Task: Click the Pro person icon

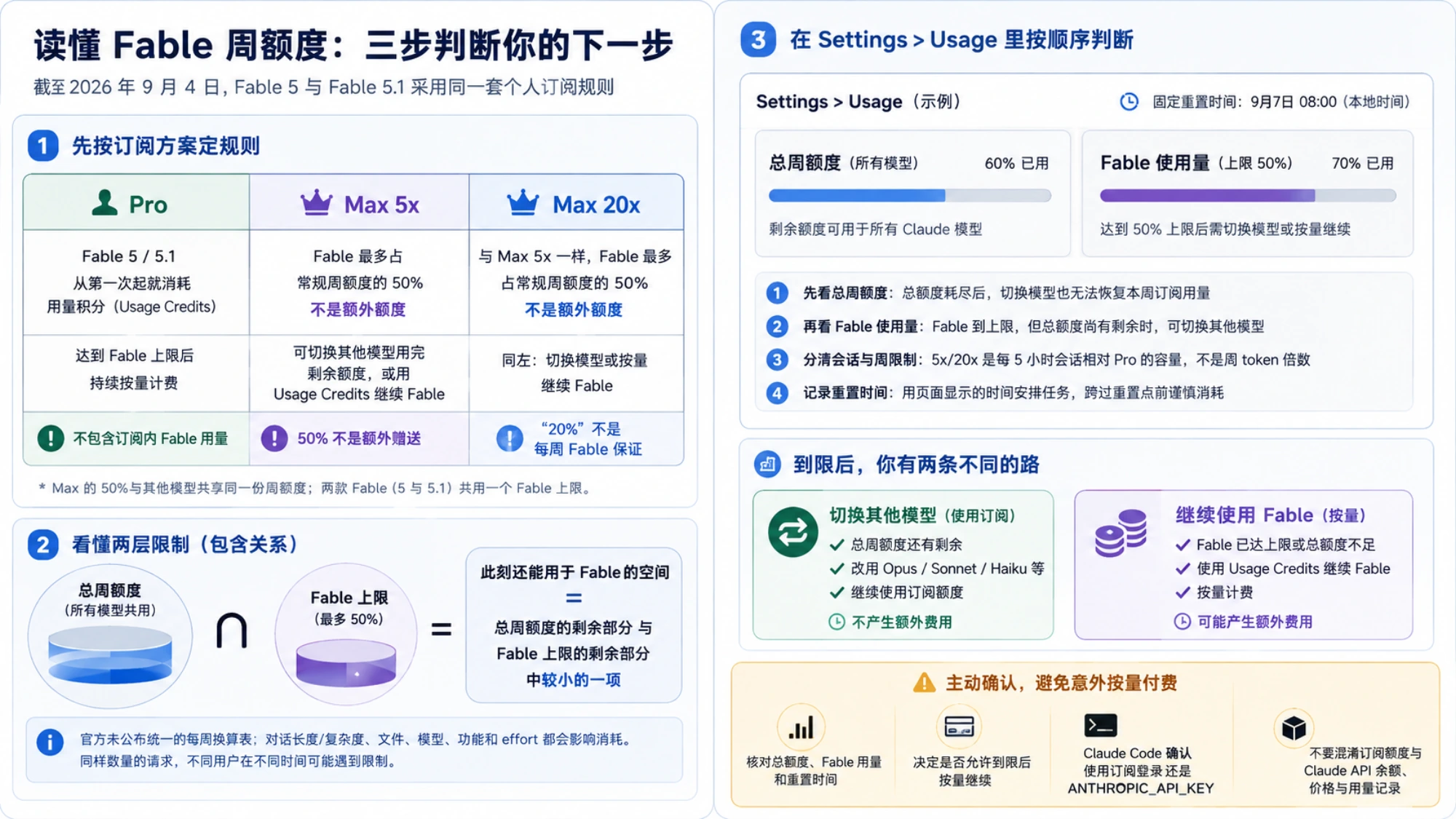Action: pyautogui.click(x=105, y=202)
